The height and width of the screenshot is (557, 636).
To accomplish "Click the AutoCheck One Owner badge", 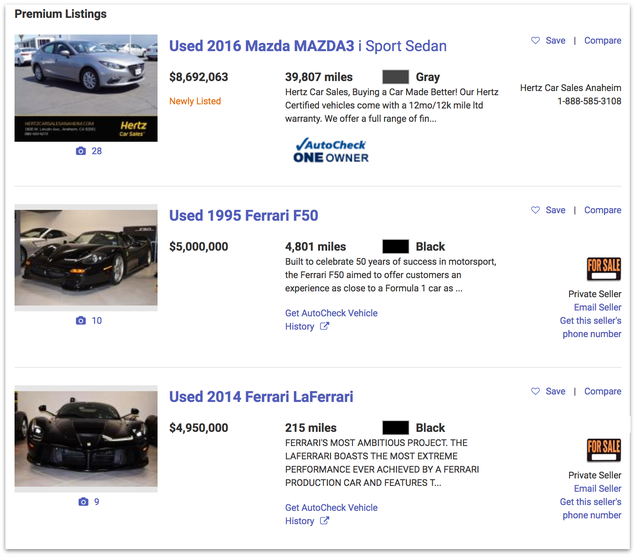I will (x=331, y=151).
